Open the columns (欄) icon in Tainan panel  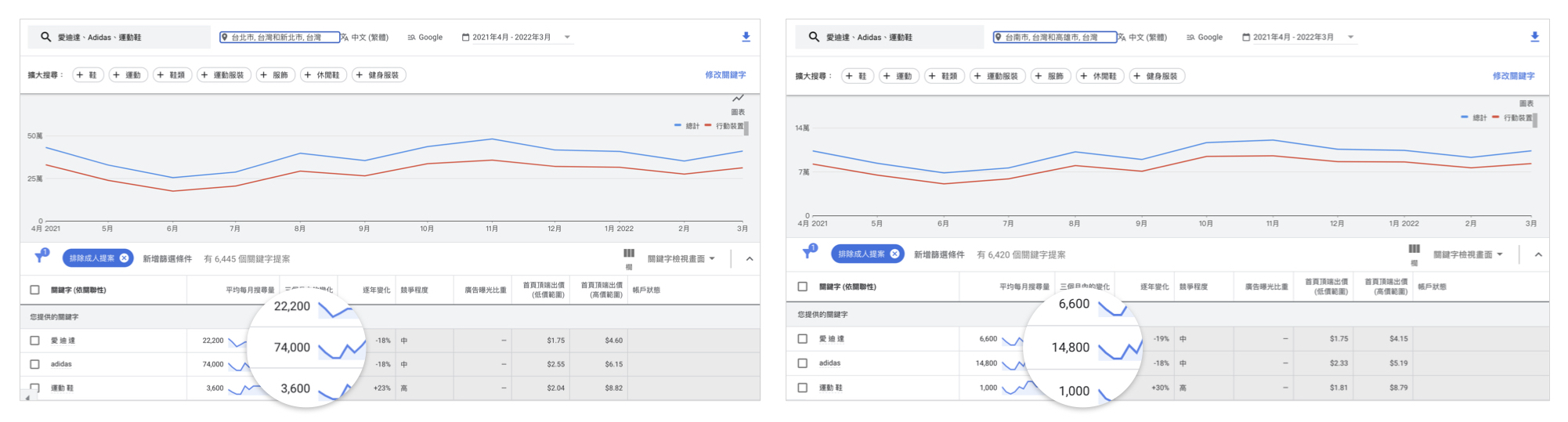(1414, 249)
